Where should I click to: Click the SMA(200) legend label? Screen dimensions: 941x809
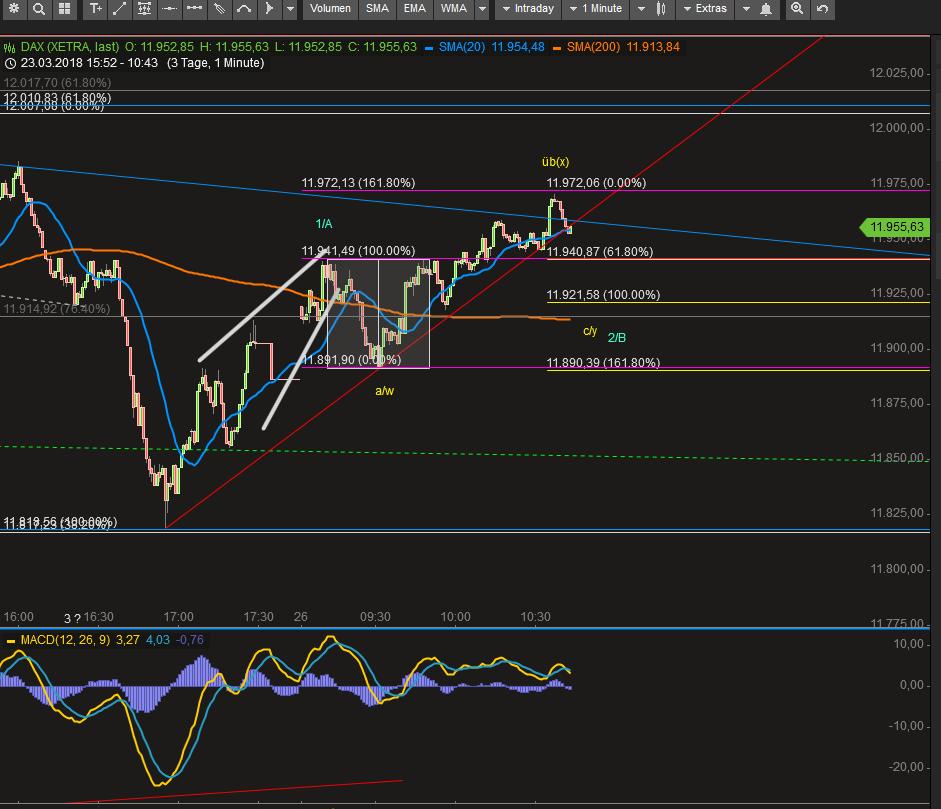[x=593, y=47]
